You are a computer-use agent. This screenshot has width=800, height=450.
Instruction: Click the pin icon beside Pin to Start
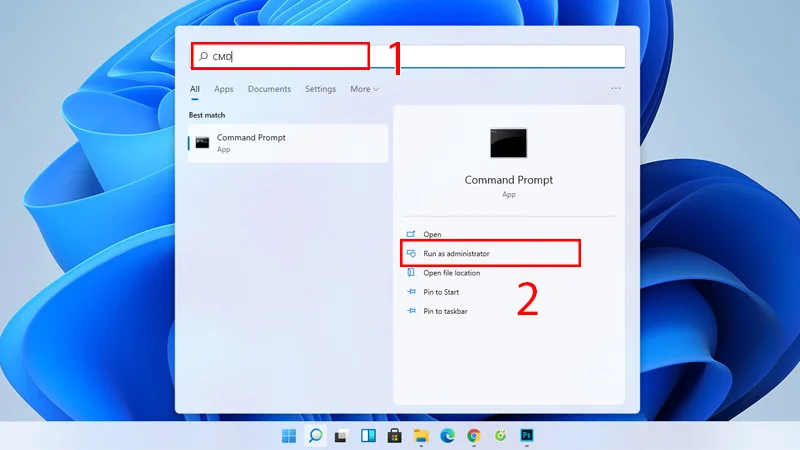(411, 292)
